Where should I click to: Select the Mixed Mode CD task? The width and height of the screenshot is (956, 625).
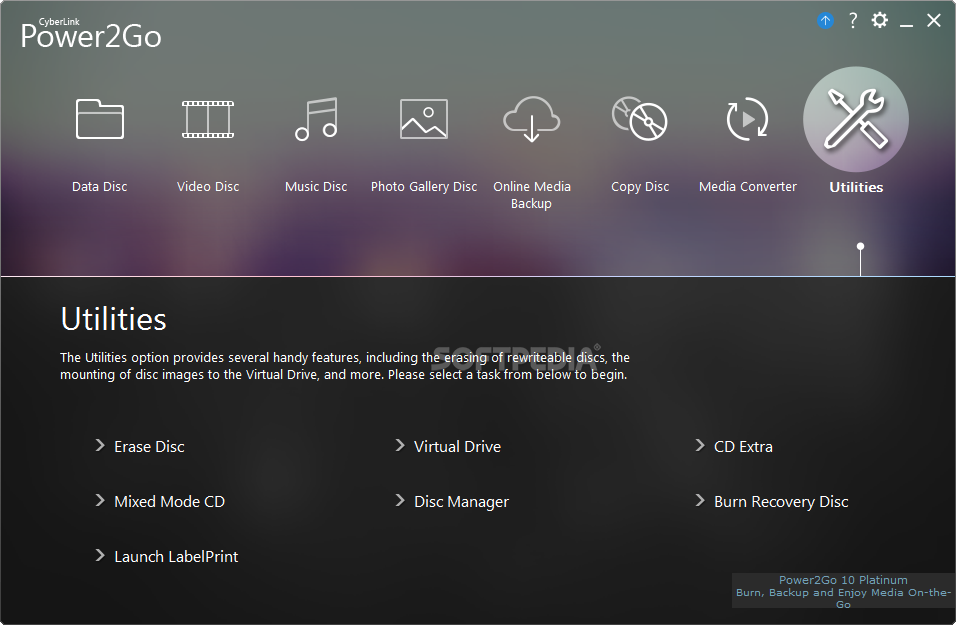tap(169, 502)
